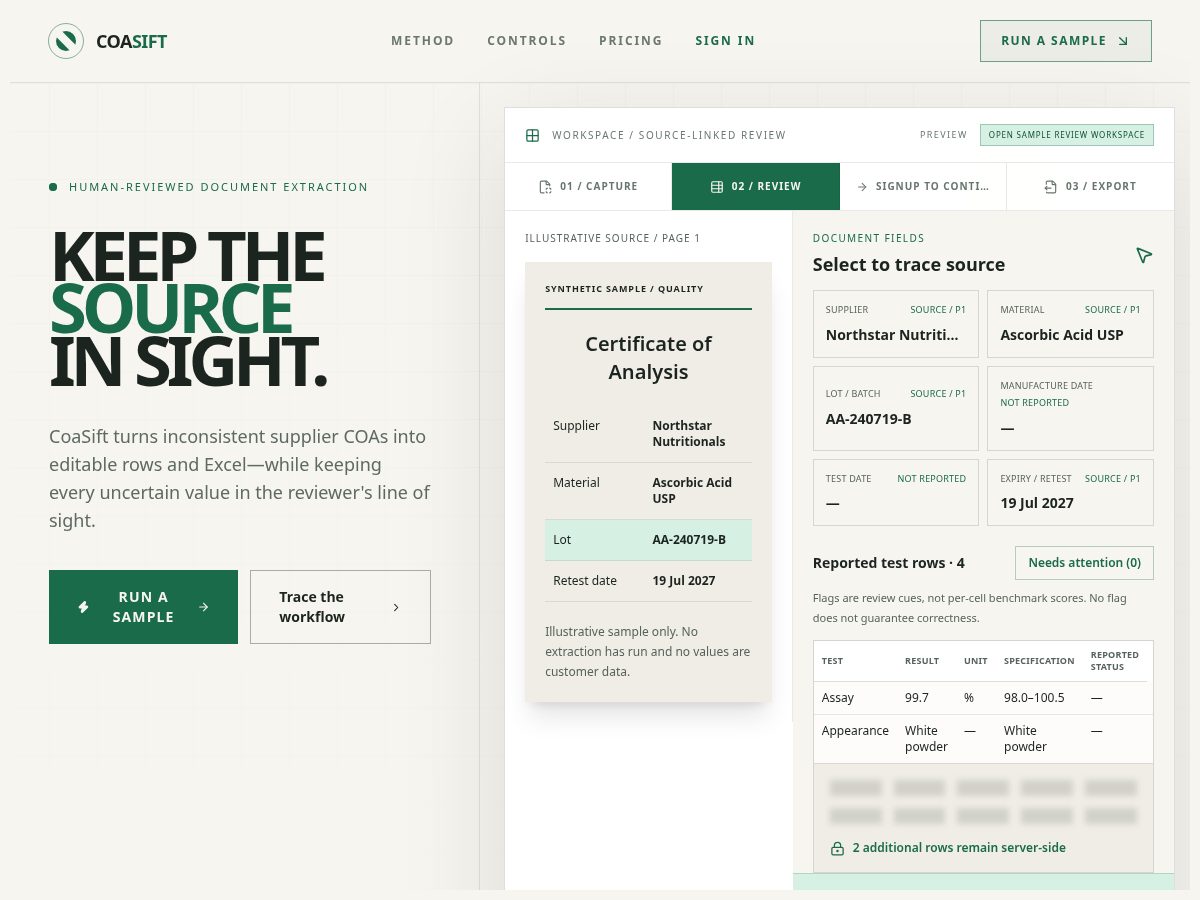1200x900 pixels.
Task: Click Open Sample Review Workspace
Action: [x=1066, y=135]
